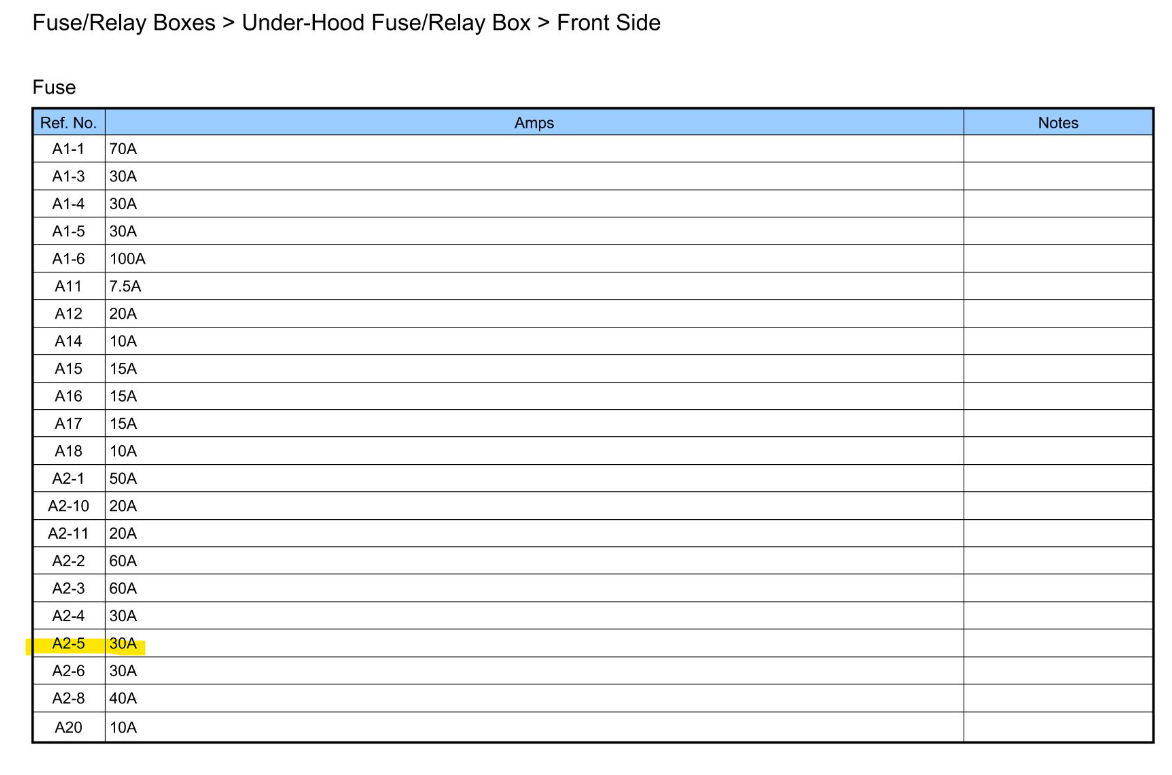The image size is (1172, 775).
Task: Click the empty Notes cell for A1-1
Action: click(1058, 150)
